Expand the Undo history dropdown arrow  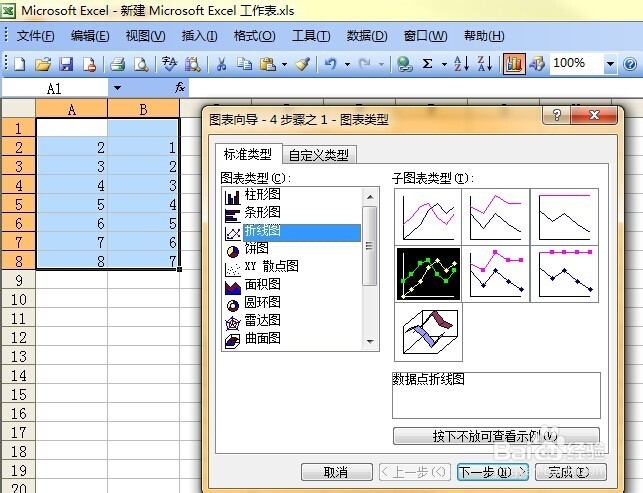[x=347, y=64]
